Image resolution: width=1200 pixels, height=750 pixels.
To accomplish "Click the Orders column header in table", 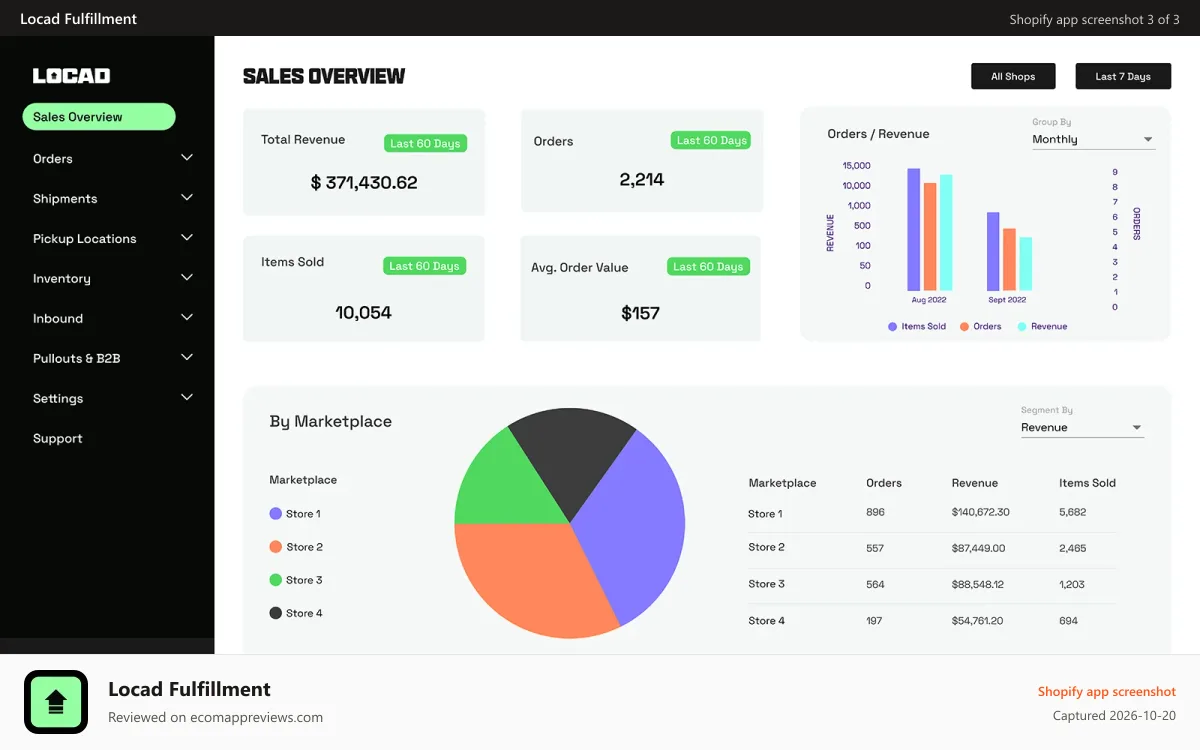I will (884, 483).
